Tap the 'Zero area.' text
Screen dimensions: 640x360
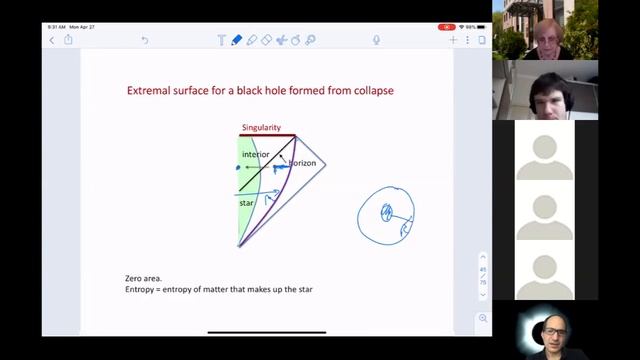[x=143, y=278]
